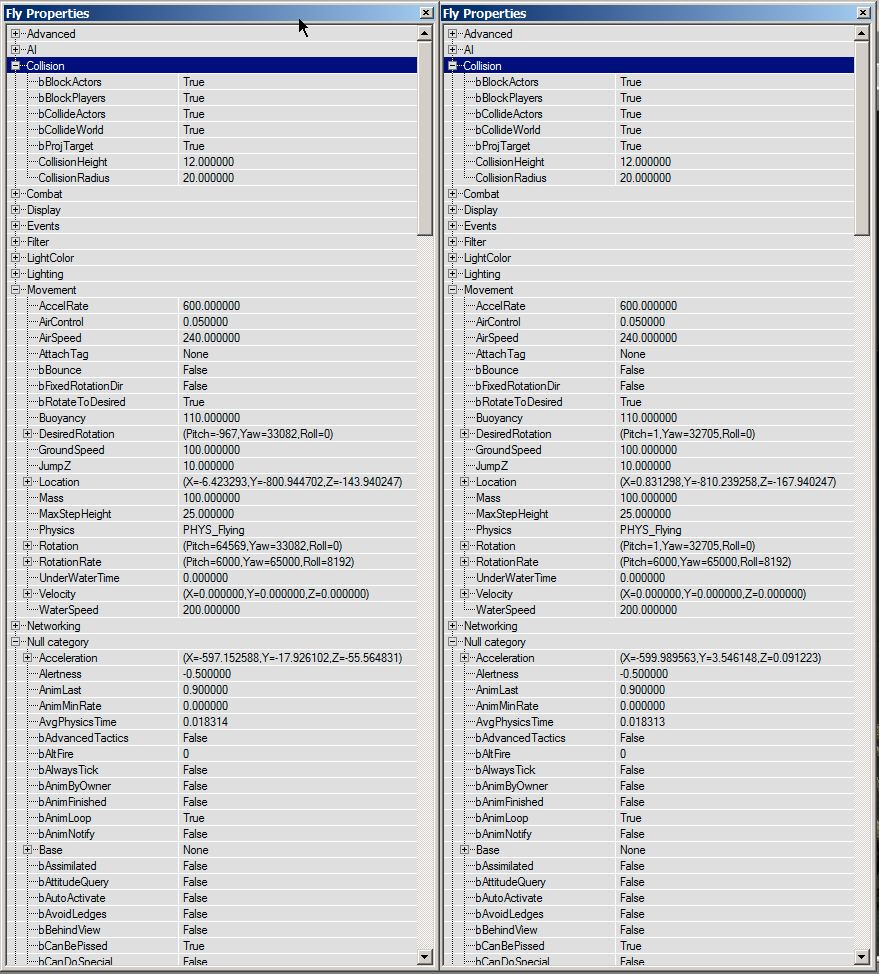Screen dimensions: 879x974
Task: Collapse the Null category in the right window
Action: coord(452,642)
